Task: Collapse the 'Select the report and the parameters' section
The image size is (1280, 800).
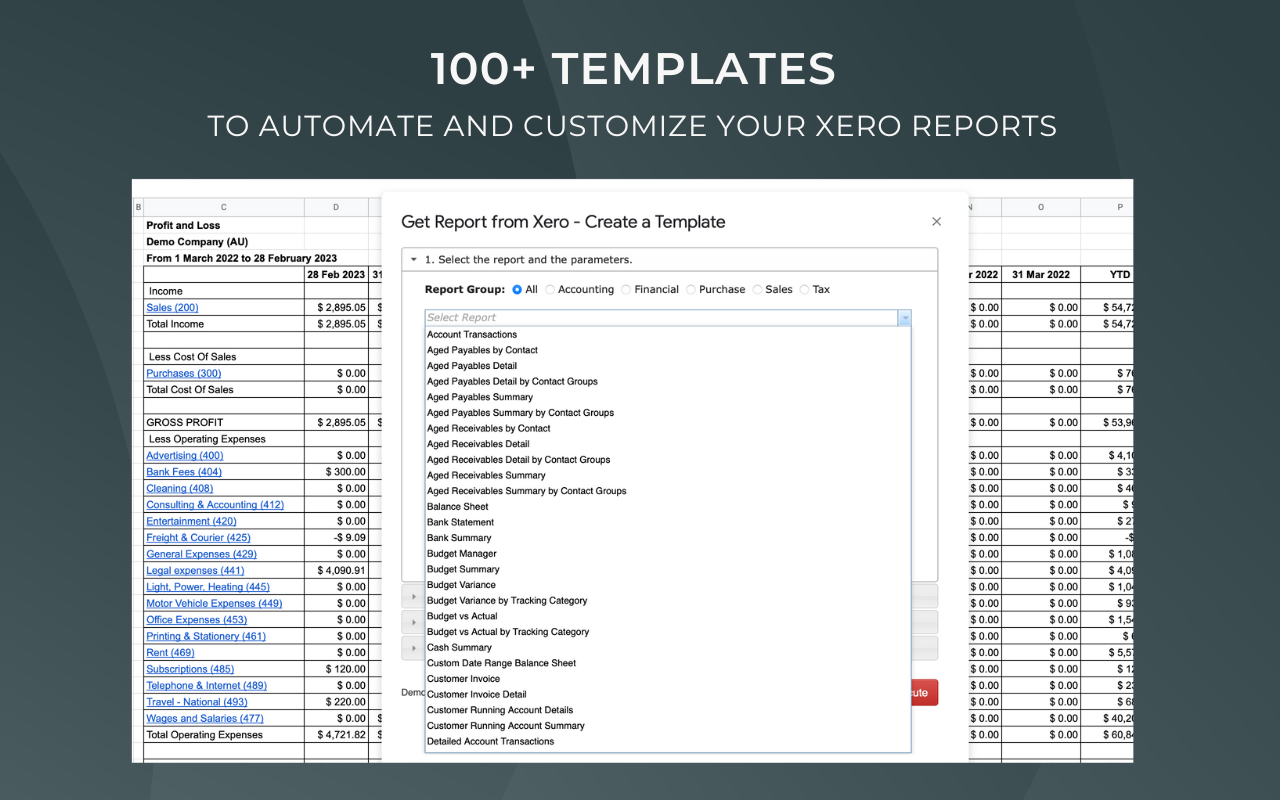Action: [x=414, y=260]
